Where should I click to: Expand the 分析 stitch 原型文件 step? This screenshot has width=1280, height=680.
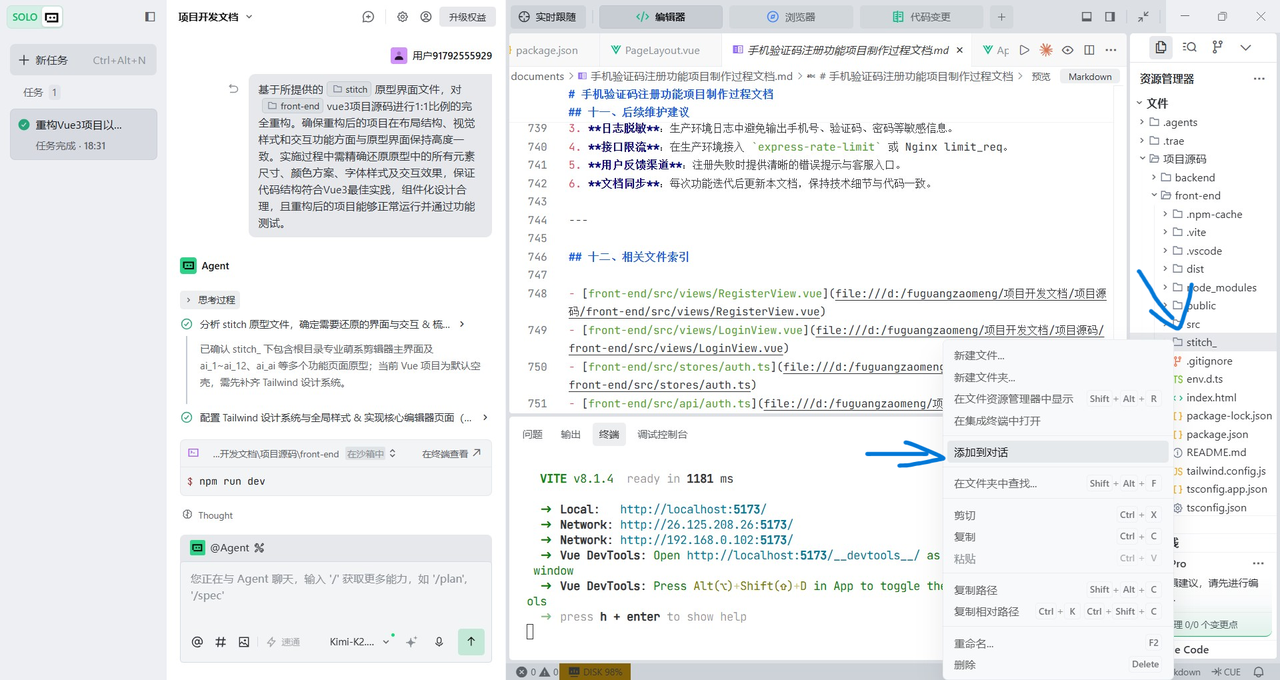click(324, 324)
